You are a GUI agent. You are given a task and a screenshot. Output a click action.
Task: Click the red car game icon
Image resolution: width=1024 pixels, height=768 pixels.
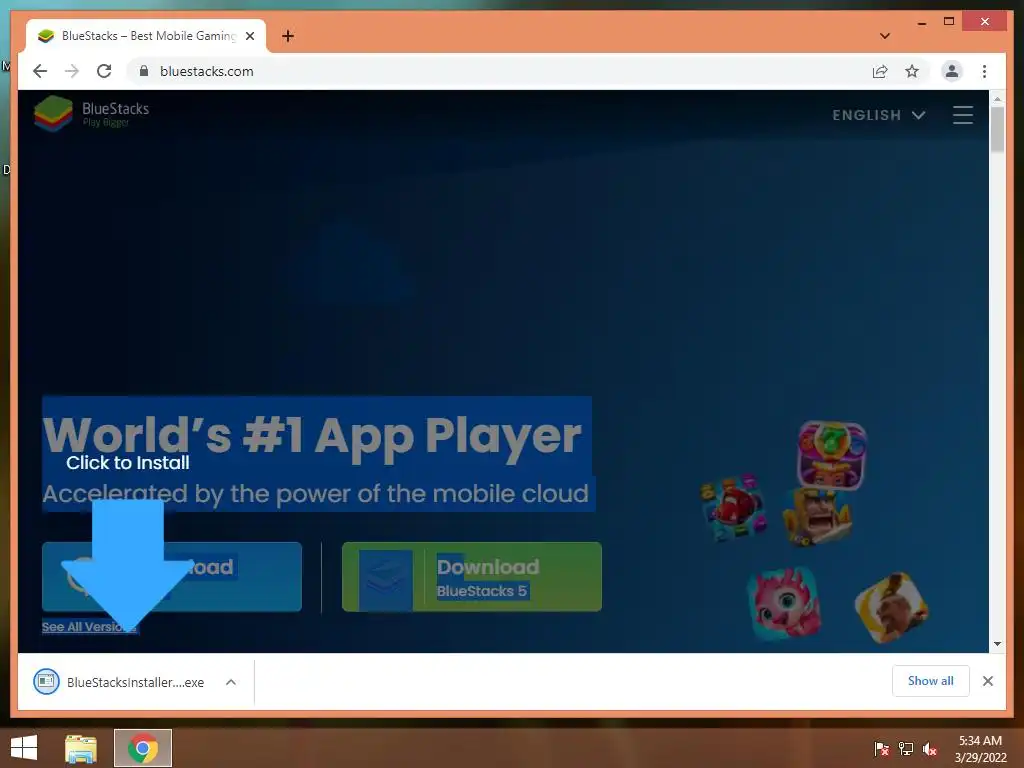(733, 508)
